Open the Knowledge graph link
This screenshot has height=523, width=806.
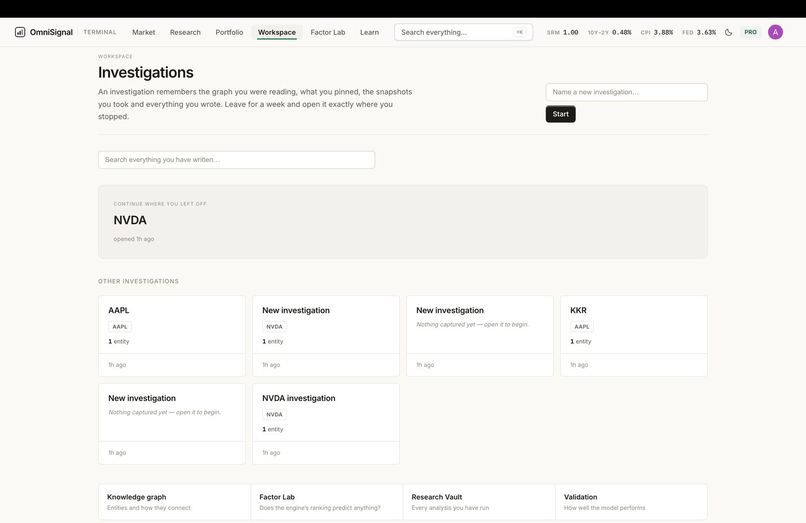174,502
